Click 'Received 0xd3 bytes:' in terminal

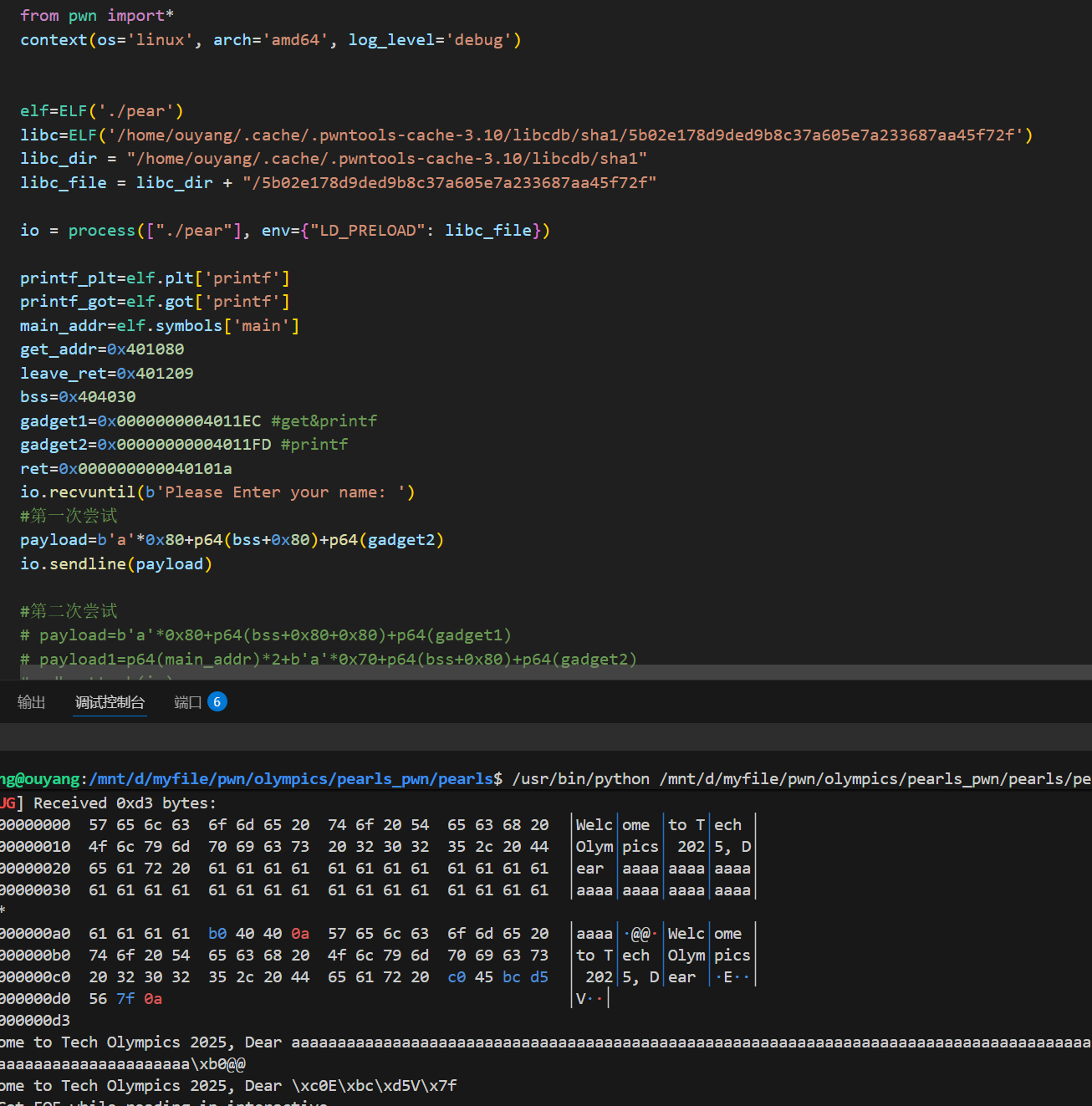pos(125,803)
